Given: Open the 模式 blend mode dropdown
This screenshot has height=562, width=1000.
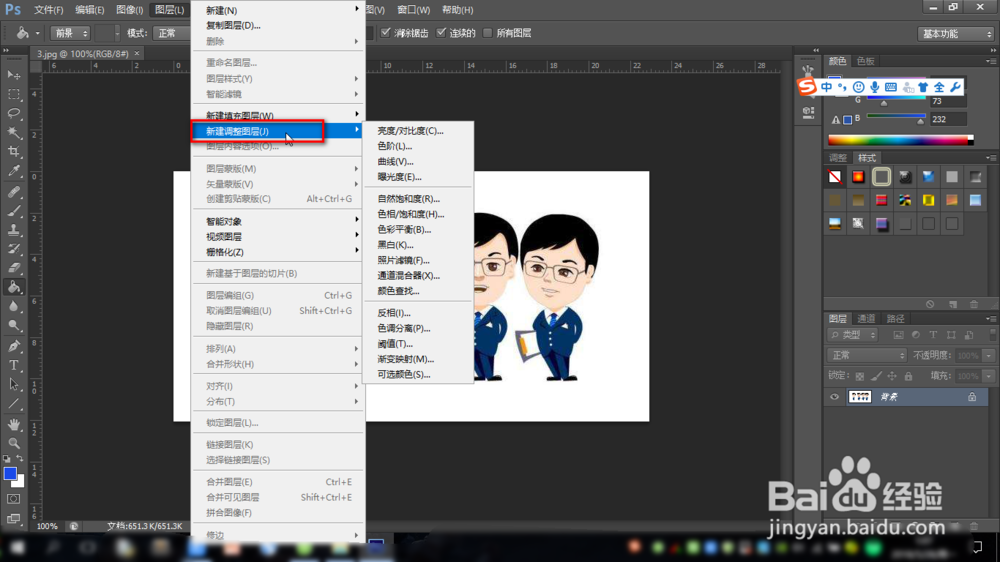Looking at the screenshot, I should pos(171,33).
